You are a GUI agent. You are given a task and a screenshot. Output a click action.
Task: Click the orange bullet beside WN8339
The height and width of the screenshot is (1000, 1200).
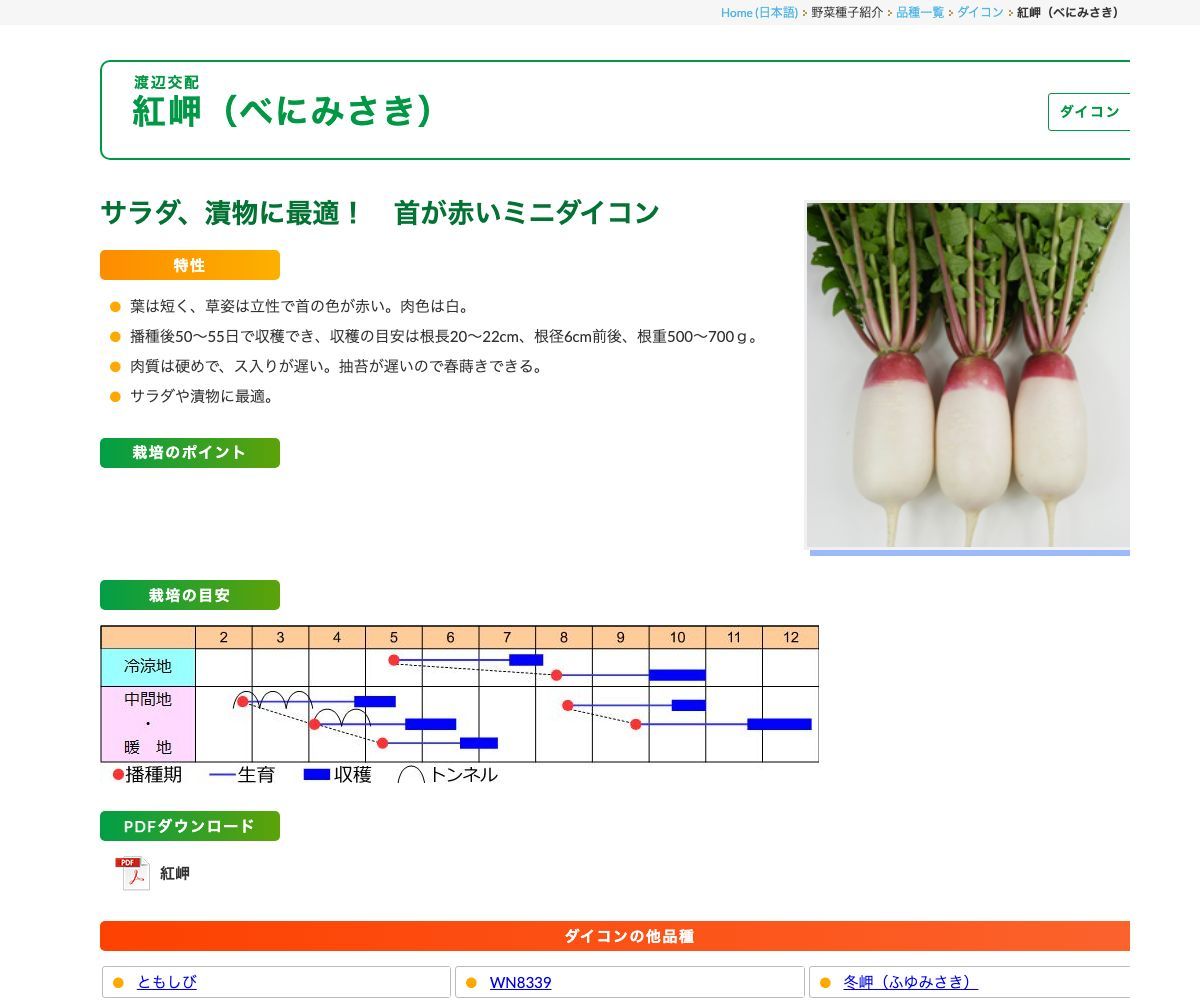[x=471, y=983]
